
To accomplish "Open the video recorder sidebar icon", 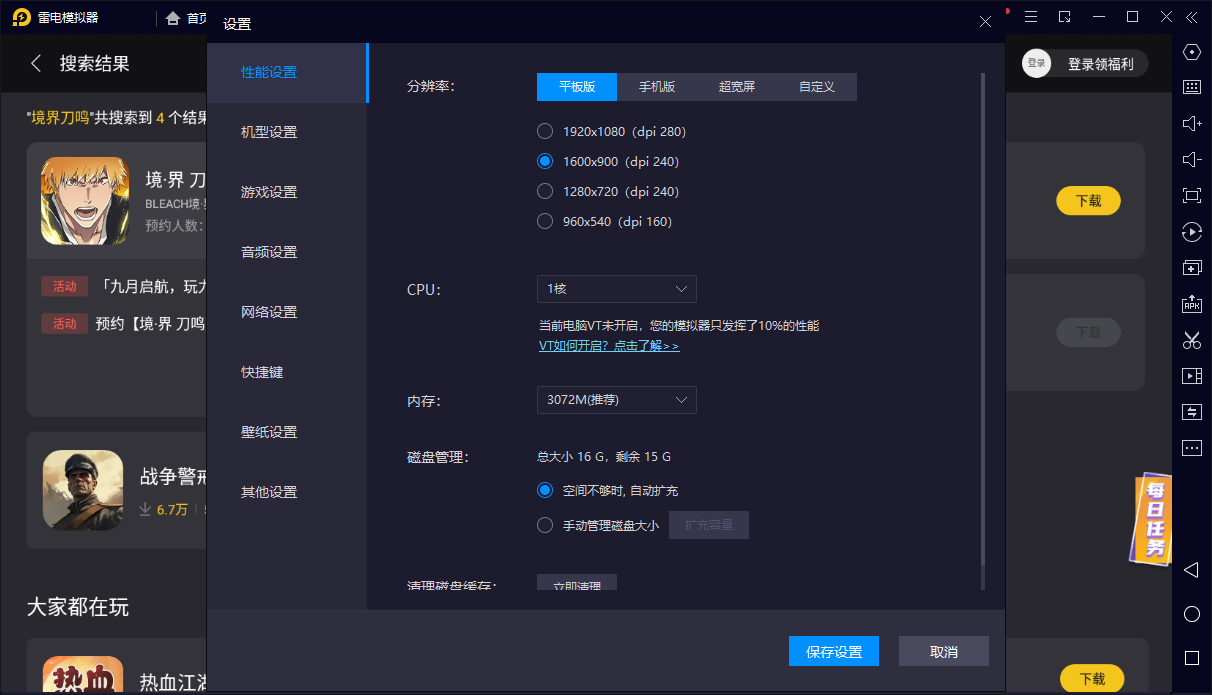I will tap(1191, 376).
